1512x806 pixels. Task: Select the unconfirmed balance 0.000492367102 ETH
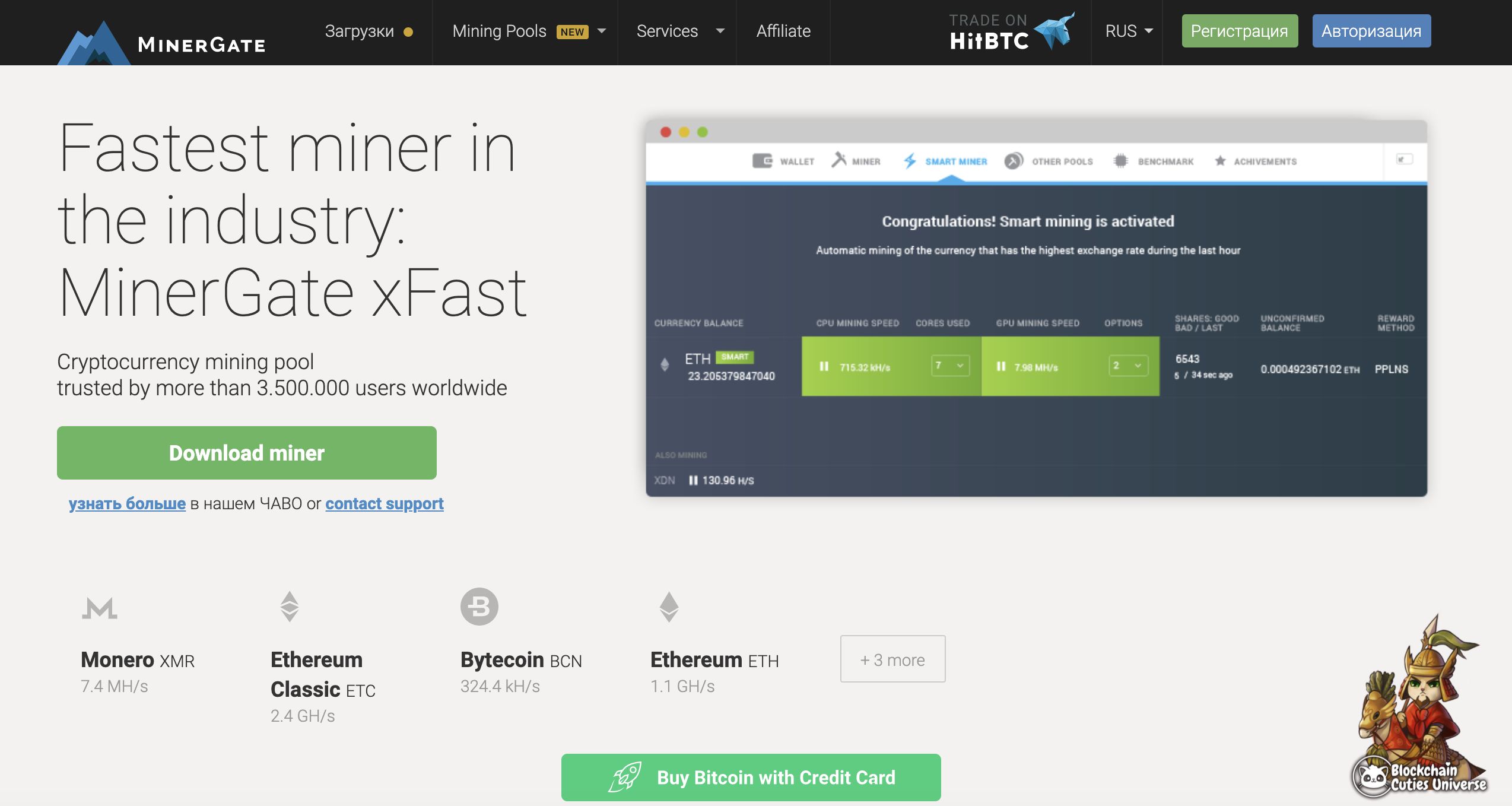[1310, 369]
